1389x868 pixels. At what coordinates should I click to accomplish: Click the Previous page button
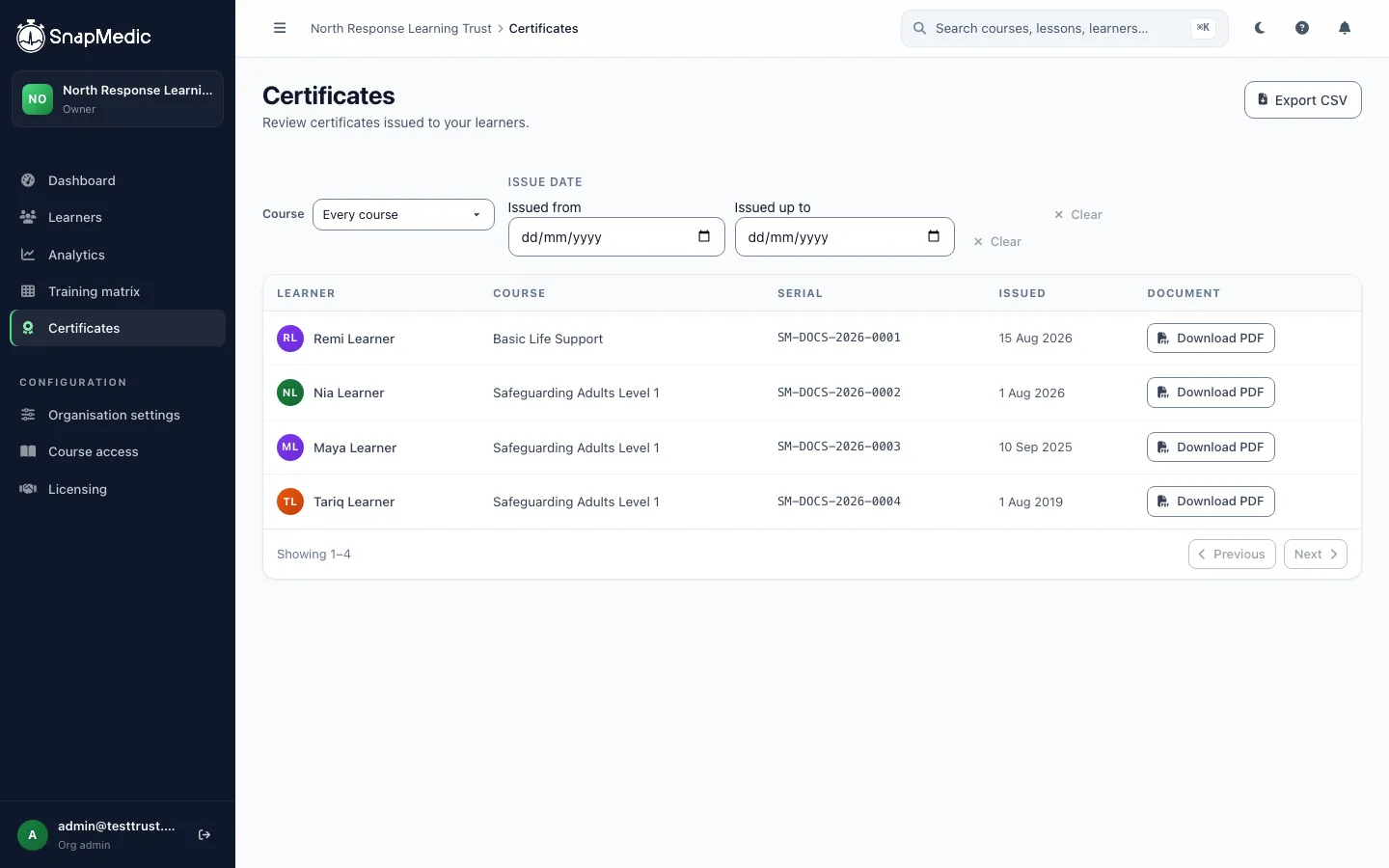[x=1232, y=555]
